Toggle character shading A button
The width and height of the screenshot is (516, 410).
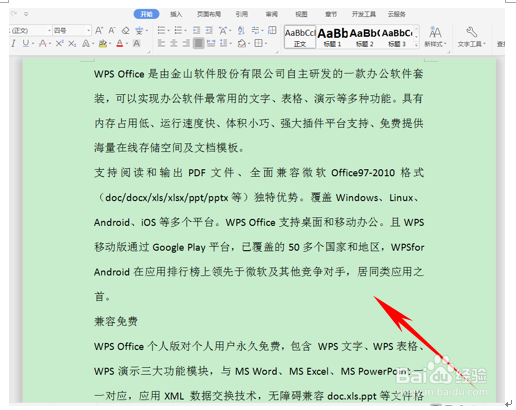coord(136,43)
